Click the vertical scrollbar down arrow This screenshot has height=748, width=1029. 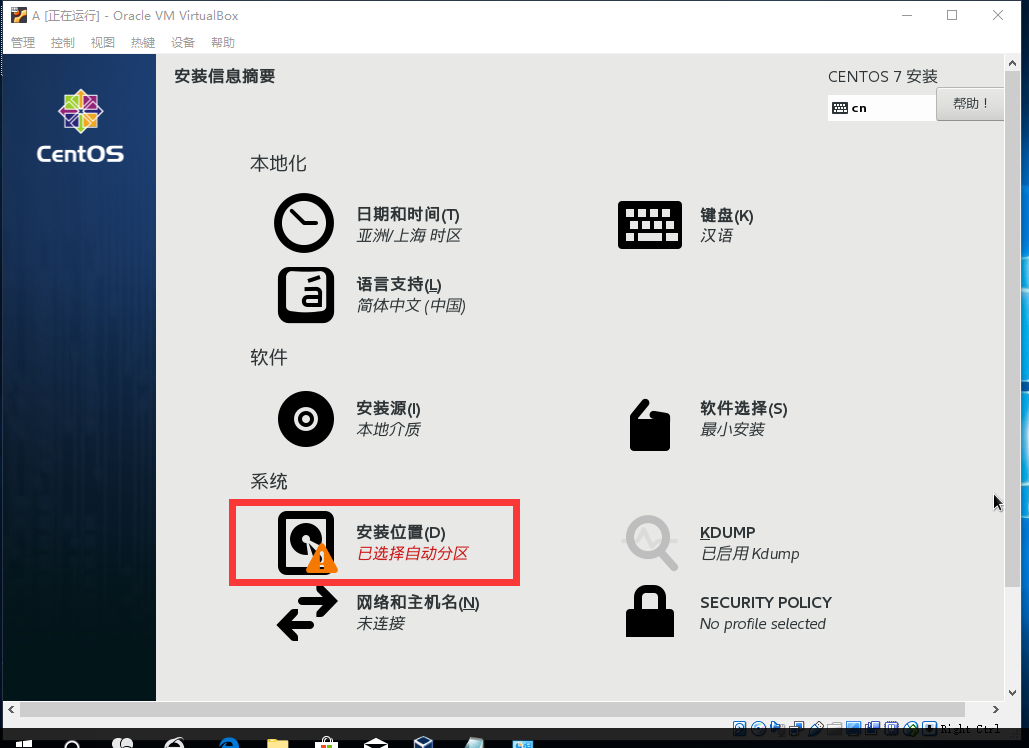1013,693
